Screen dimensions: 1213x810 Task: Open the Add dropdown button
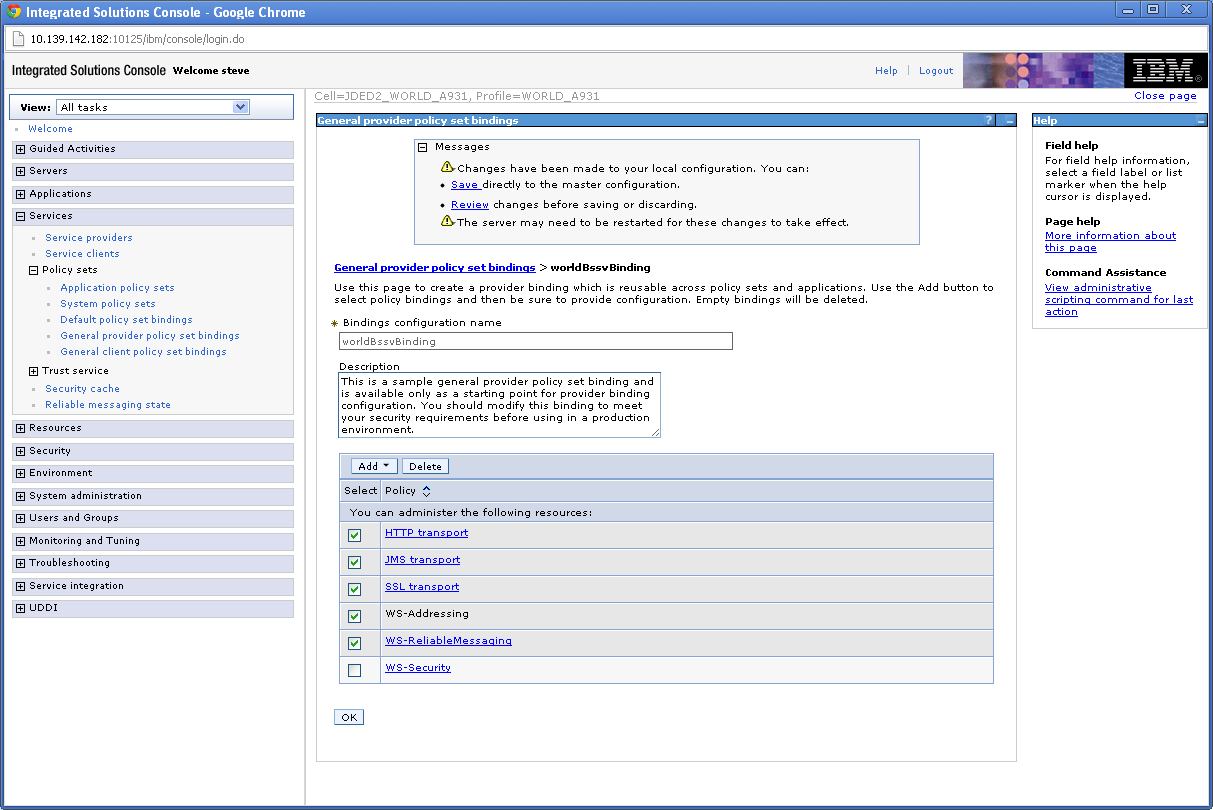375,466
